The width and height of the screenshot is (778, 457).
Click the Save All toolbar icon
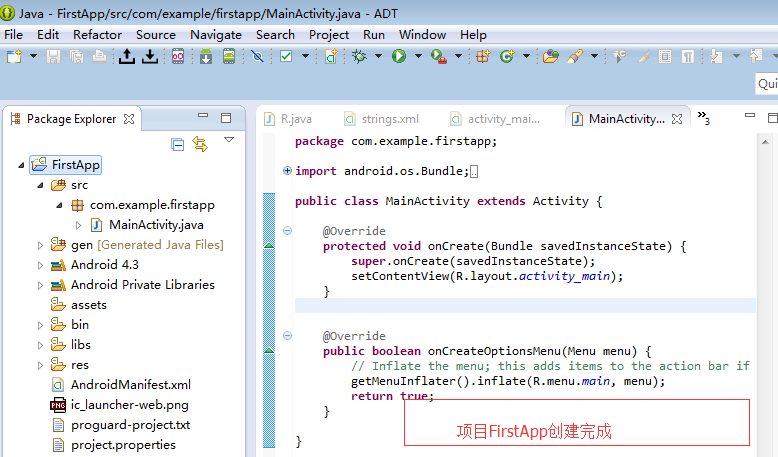click(x=76, y=57)
